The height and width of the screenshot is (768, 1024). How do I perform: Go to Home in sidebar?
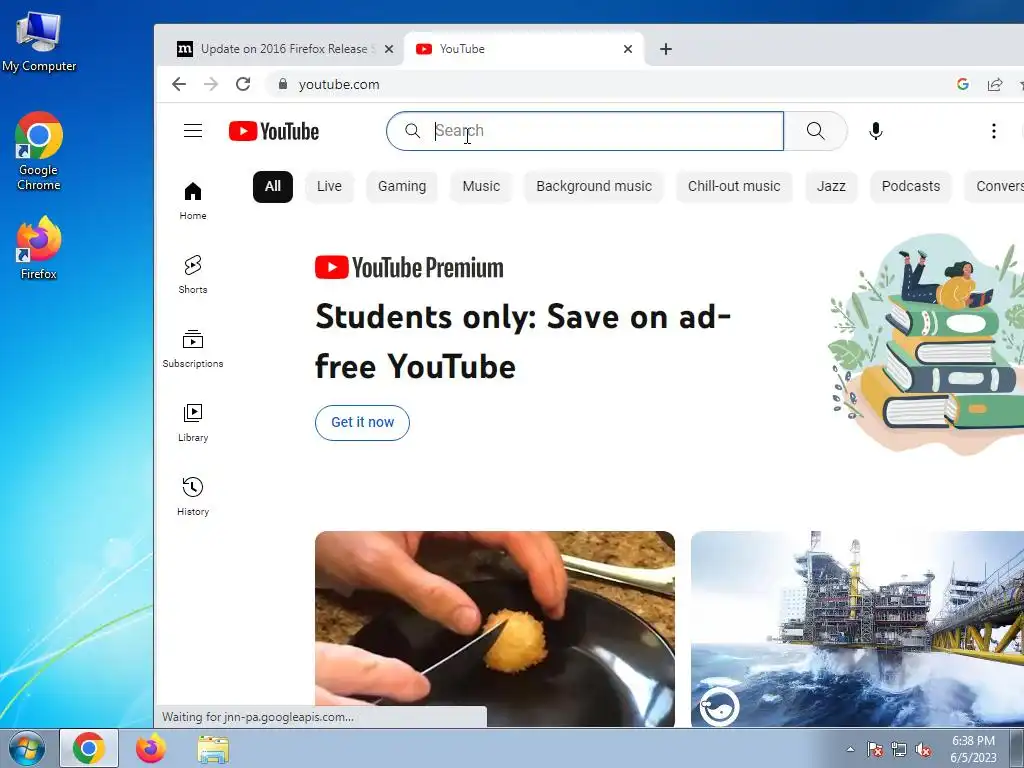[193, 201]
